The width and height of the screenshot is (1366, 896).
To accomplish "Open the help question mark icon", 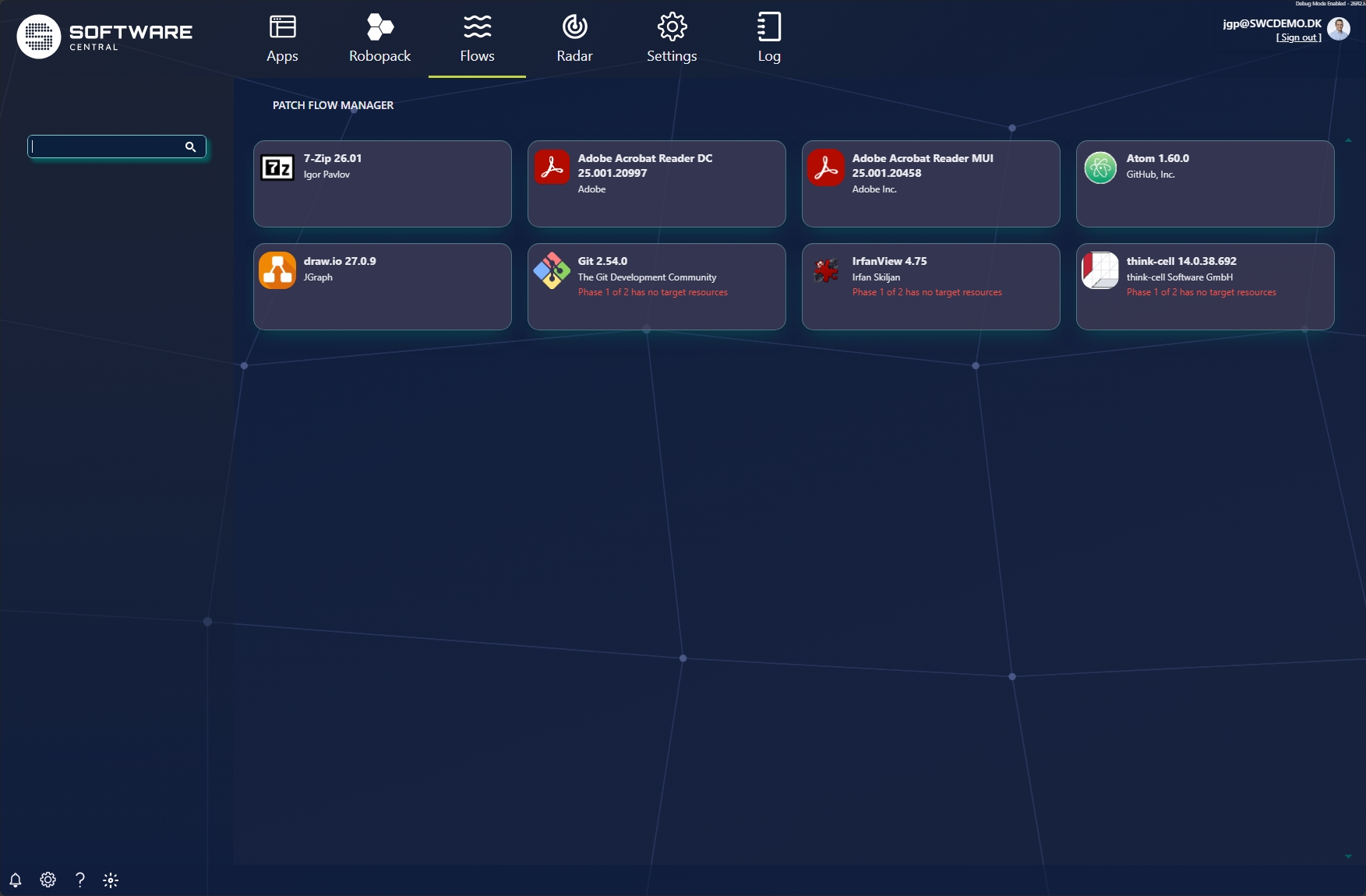I will 79,880.
